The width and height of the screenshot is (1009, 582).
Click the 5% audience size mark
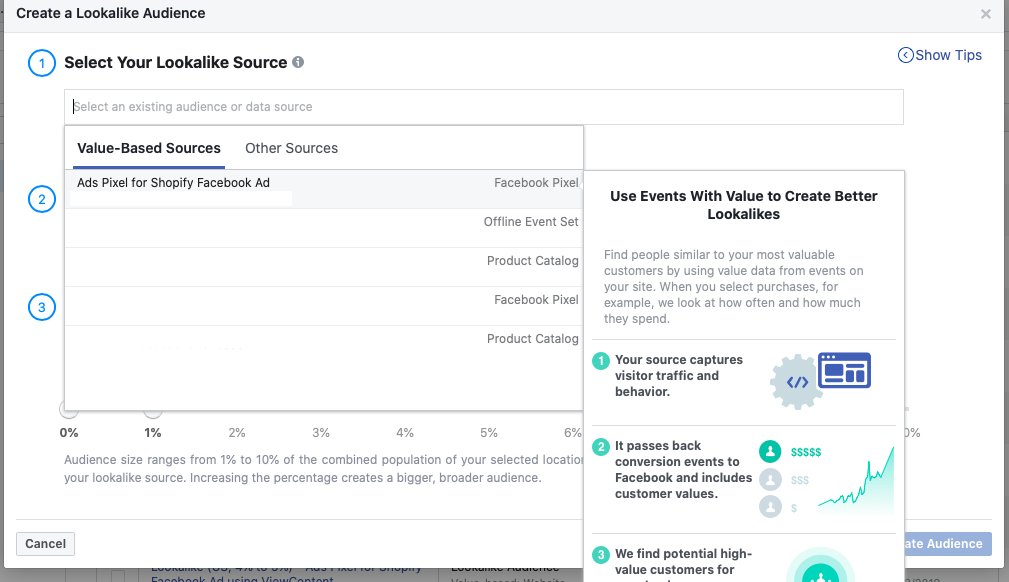488,433
